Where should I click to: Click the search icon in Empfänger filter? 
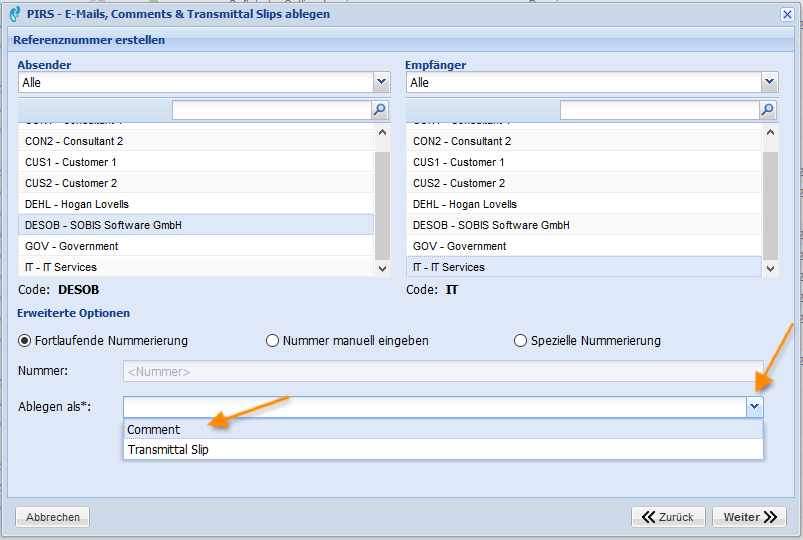pyautogui.click(x=768, y=110)
